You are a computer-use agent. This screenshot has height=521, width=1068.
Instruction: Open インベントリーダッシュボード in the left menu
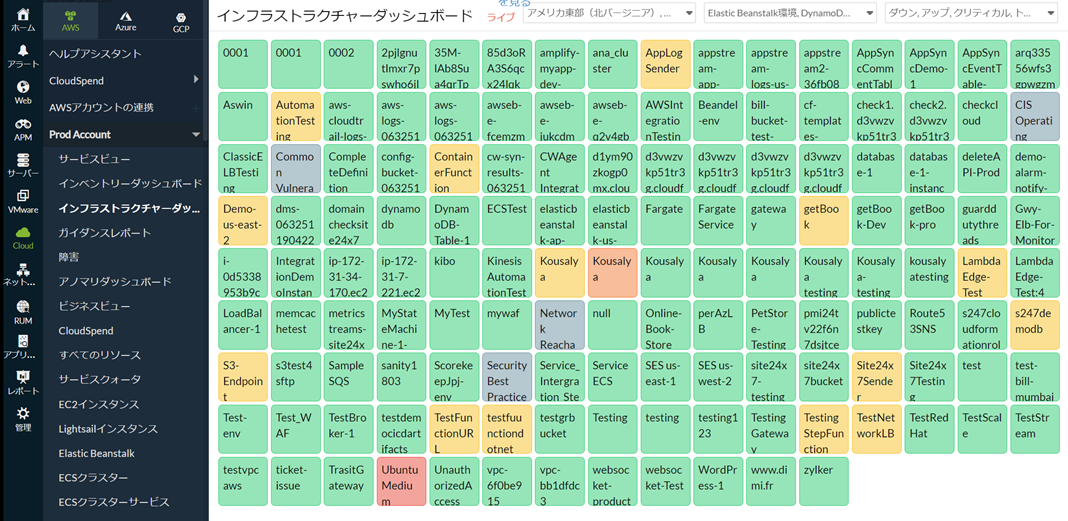[130, 184]
